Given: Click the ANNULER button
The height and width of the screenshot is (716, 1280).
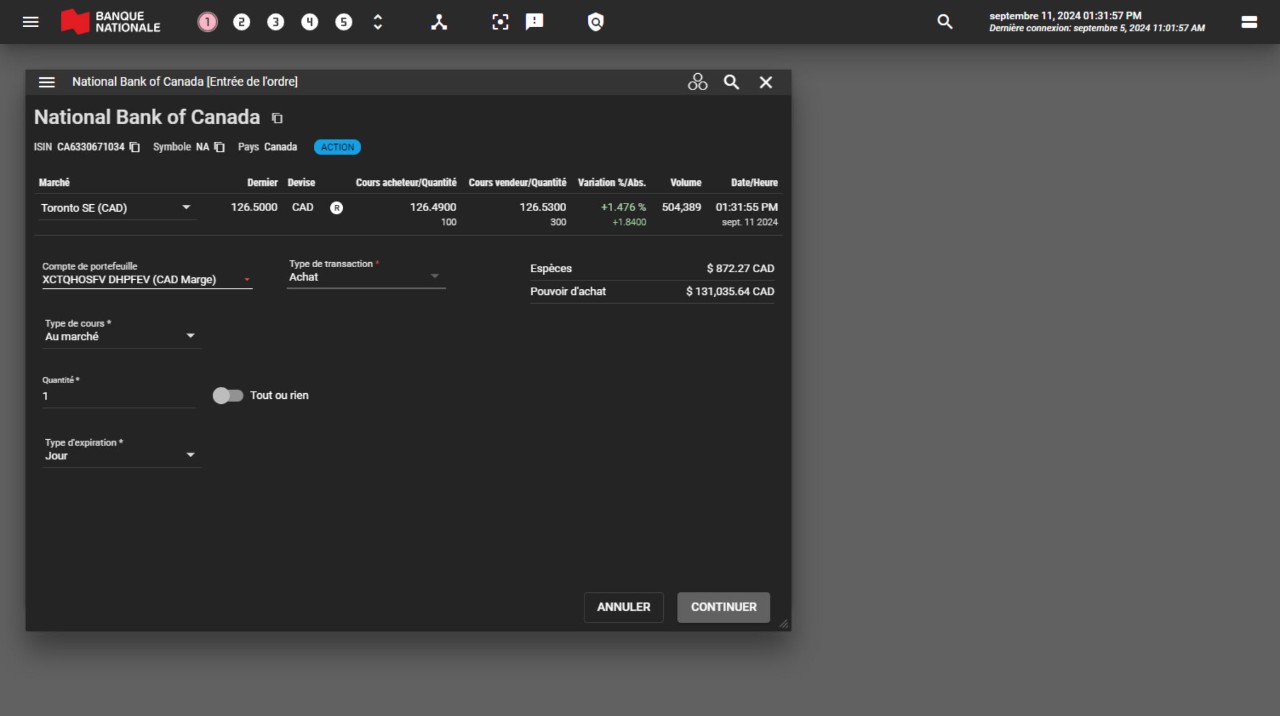Looking at the screenshot, I should (624, 607).
